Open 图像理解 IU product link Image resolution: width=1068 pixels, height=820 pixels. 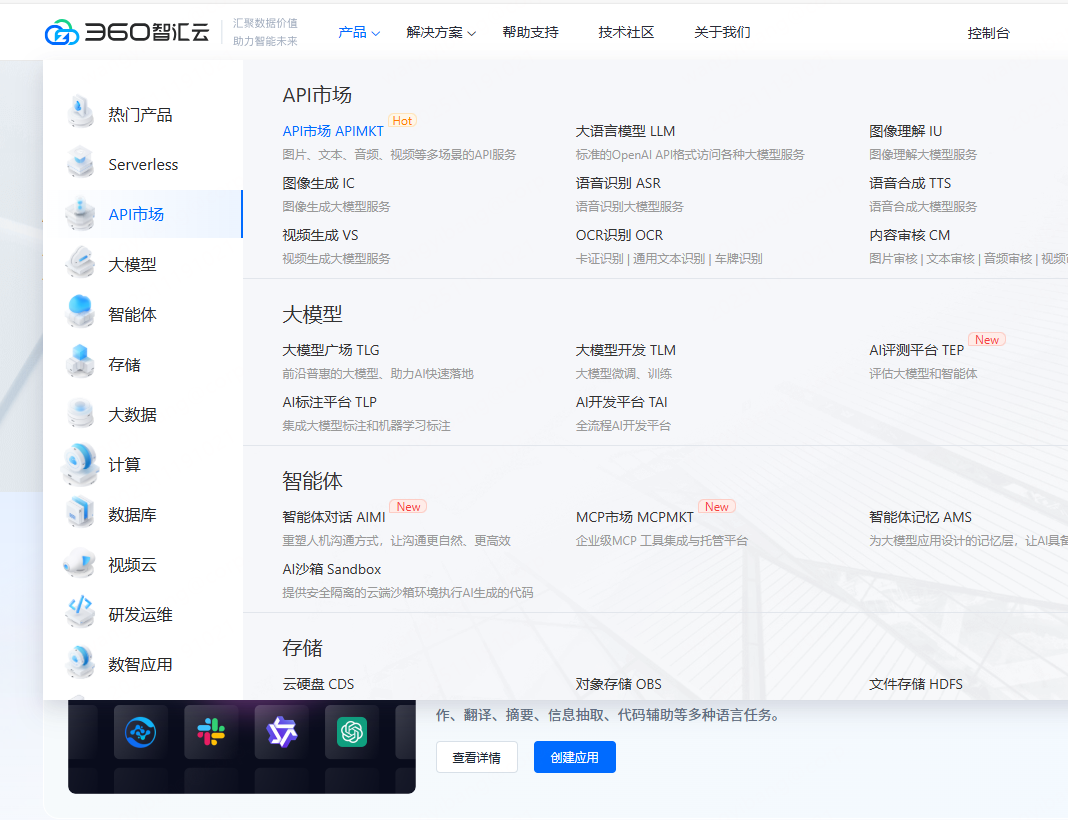[x=905, y=131]
